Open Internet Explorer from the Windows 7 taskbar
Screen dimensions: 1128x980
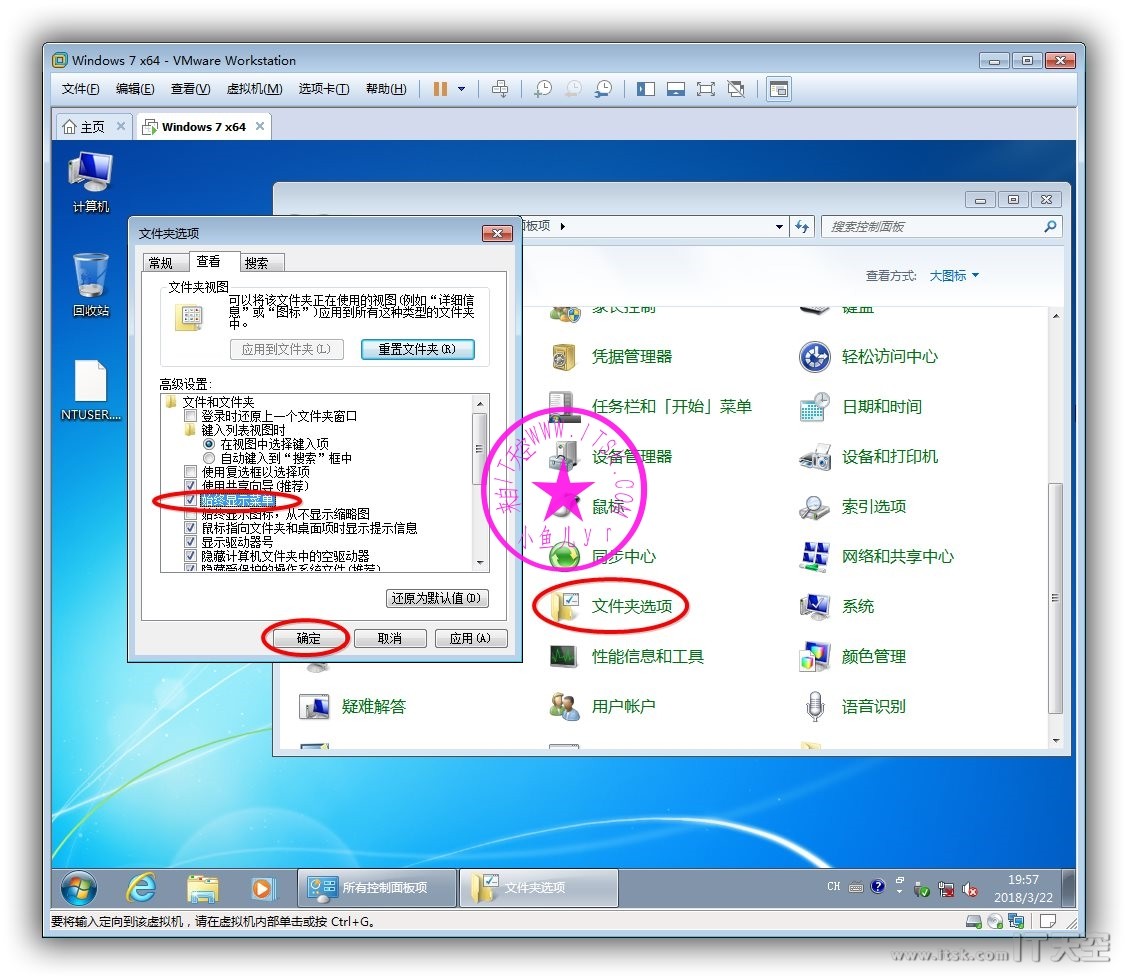pos(141,887)
